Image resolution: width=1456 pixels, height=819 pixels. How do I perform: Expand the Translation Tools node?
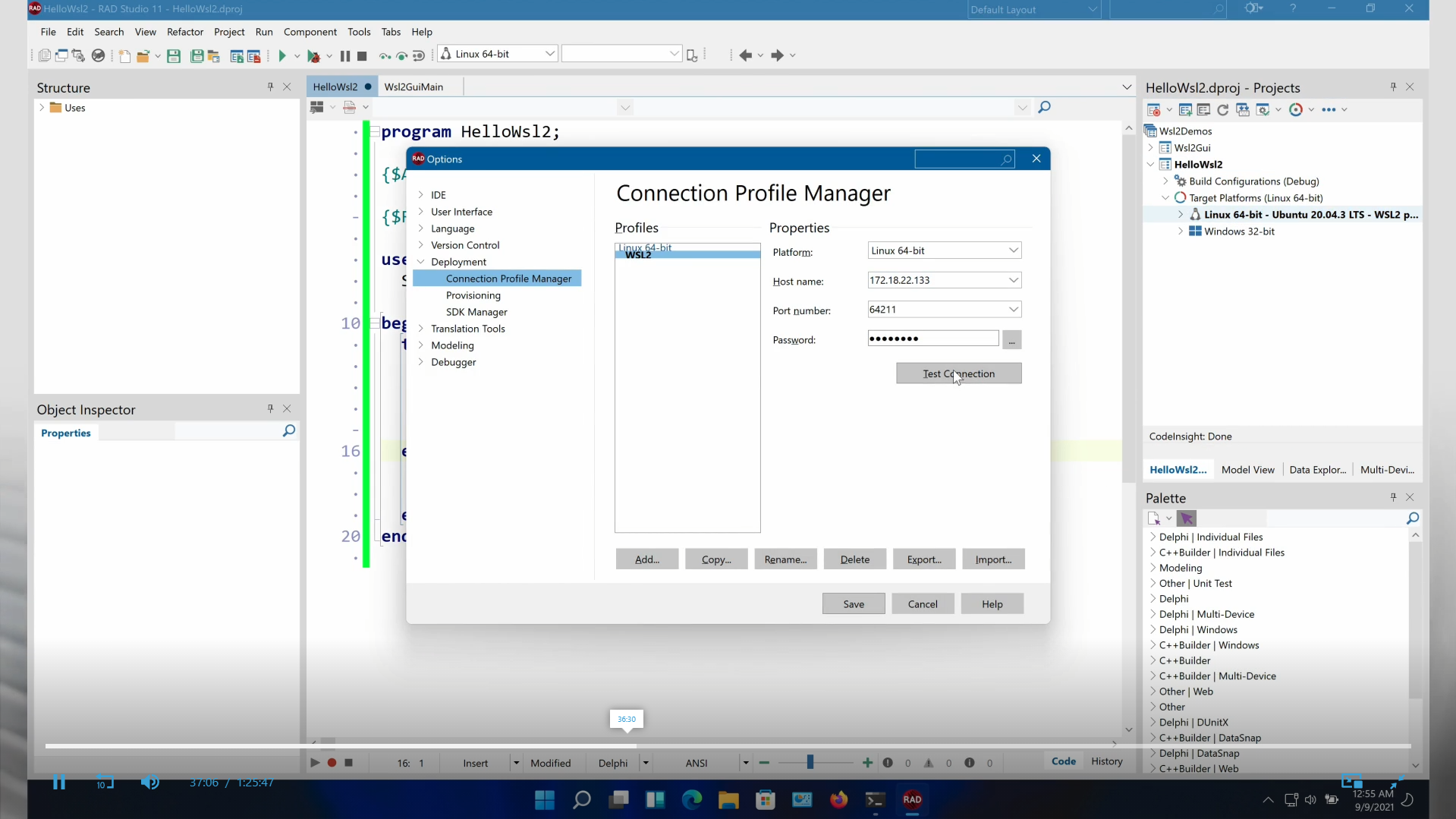(420, 329)
